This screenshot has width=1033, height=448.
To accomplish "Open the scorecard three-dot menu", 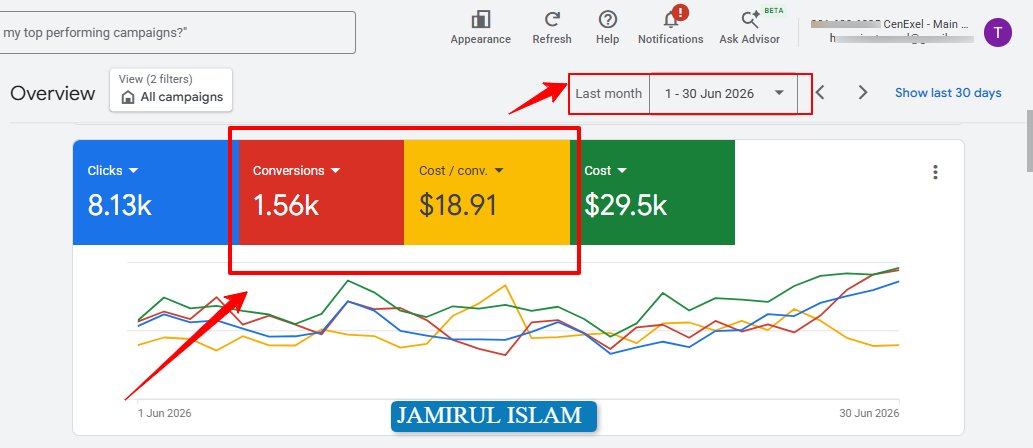I will coord(935,173).
